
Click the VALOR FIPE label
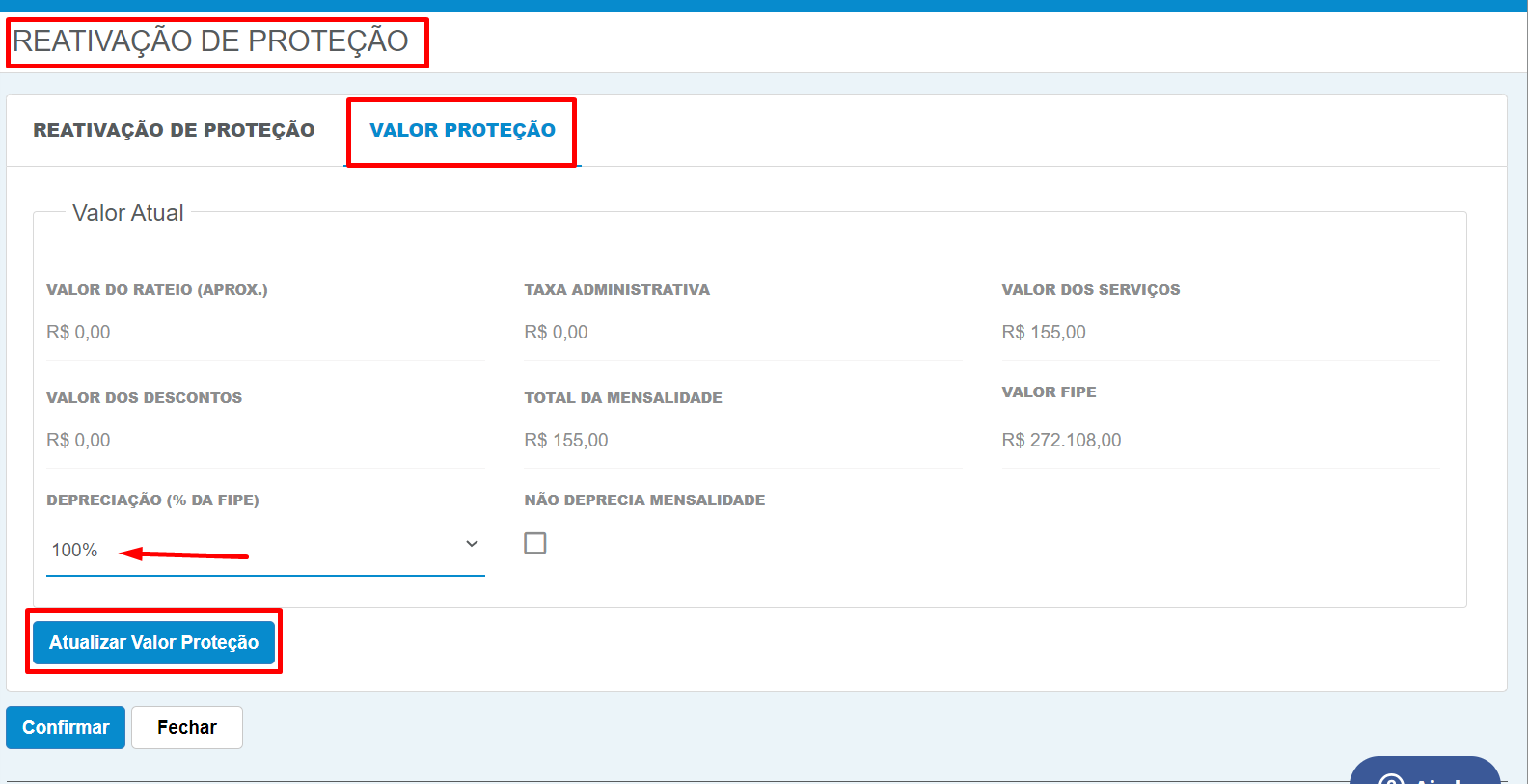click(x=1050, y=392)
